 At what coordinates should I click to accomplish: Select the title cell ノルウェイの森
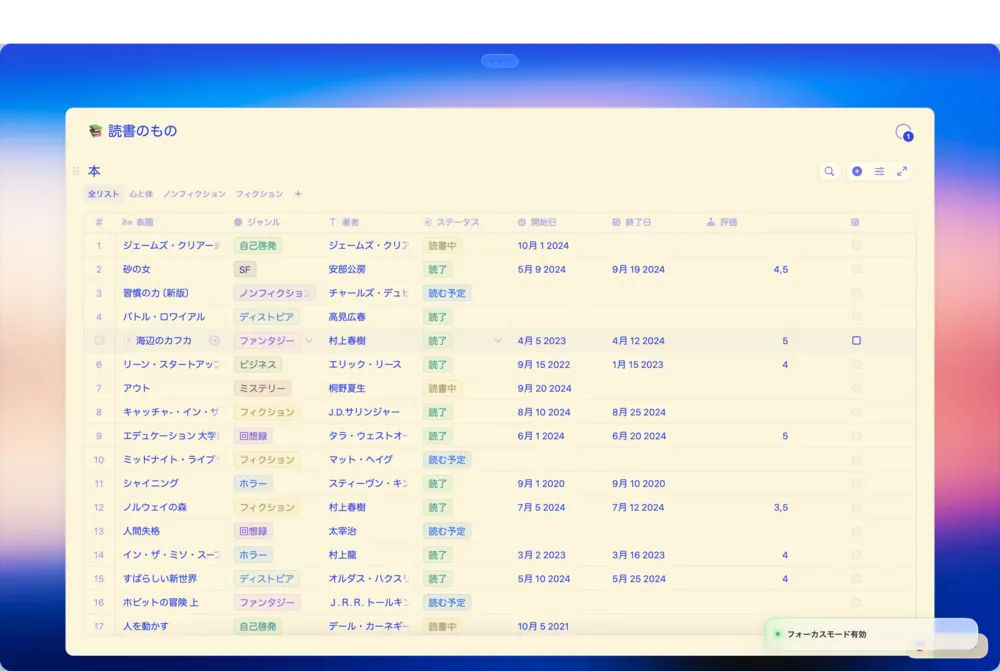point(155,507)
